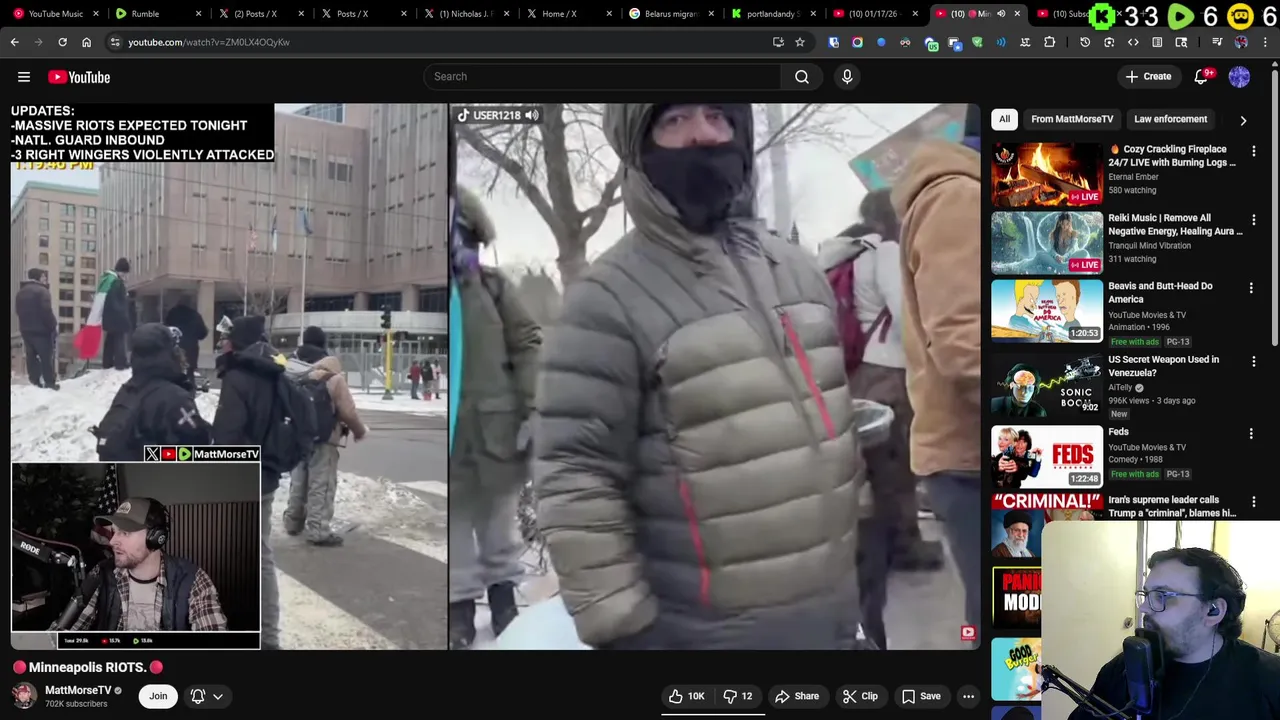The image size is (1280, 720).
Task: Start voice search with microphone icon
Action: click(847, 77)
